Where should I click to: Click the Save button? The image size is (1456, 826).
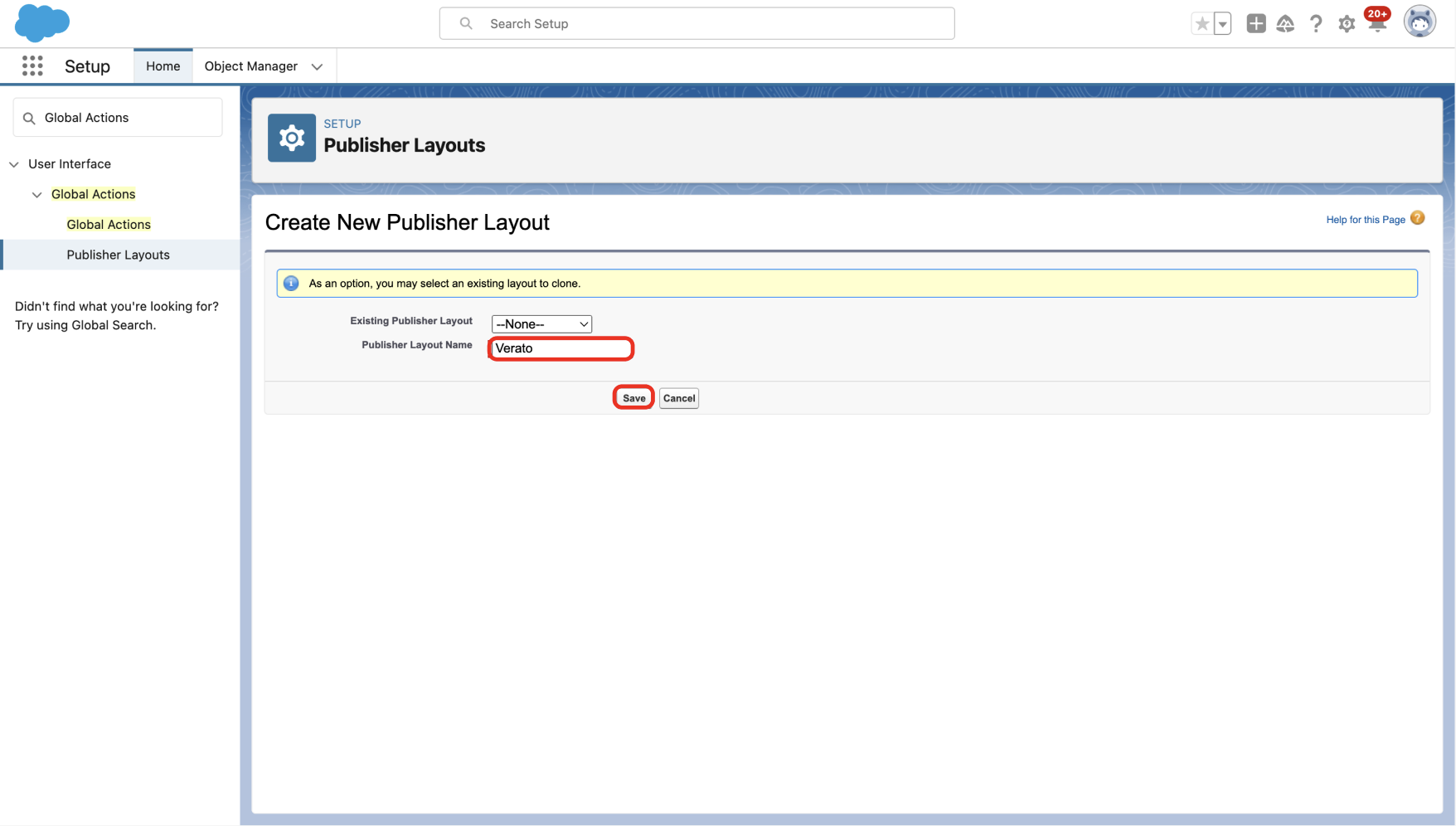tap(633, 398)
